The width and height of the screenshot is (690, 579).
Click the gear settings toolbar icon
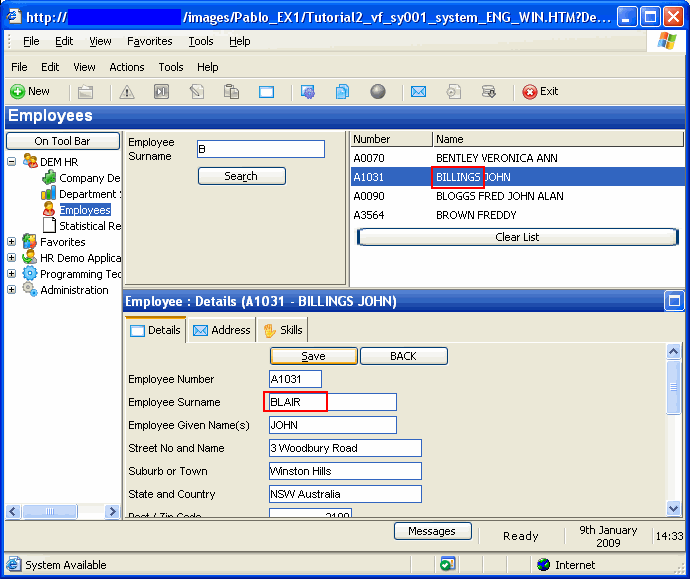pyautogui.click(x=308, y=92)
